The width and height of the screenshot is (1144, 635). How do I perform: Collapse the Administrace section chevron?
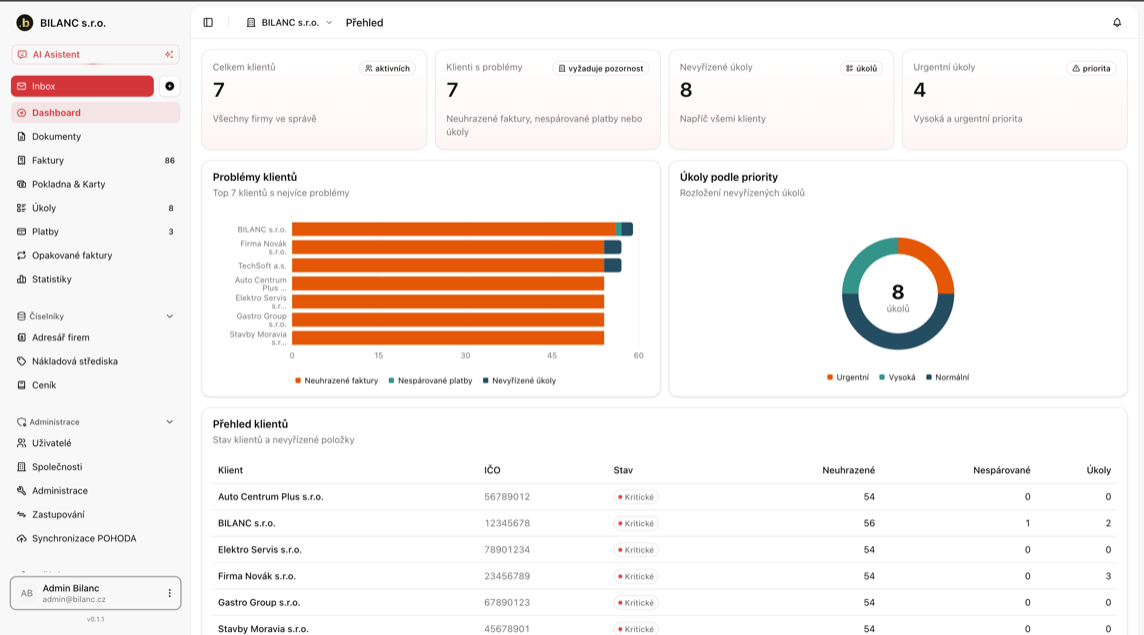pyautogui.click(x=169, y=422)
